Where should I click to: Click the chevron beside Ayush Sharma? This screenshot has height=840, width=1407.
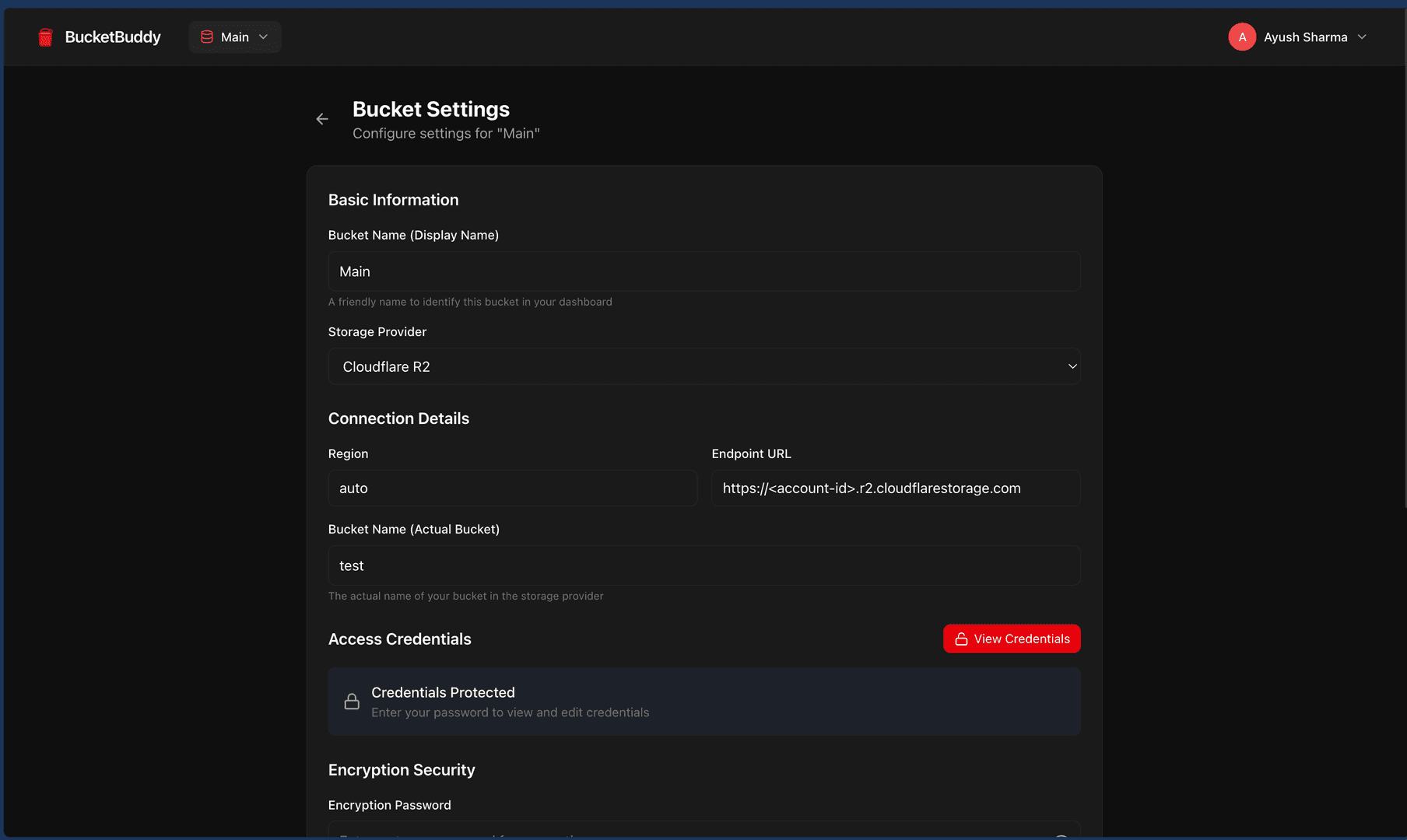point(1363,37)
